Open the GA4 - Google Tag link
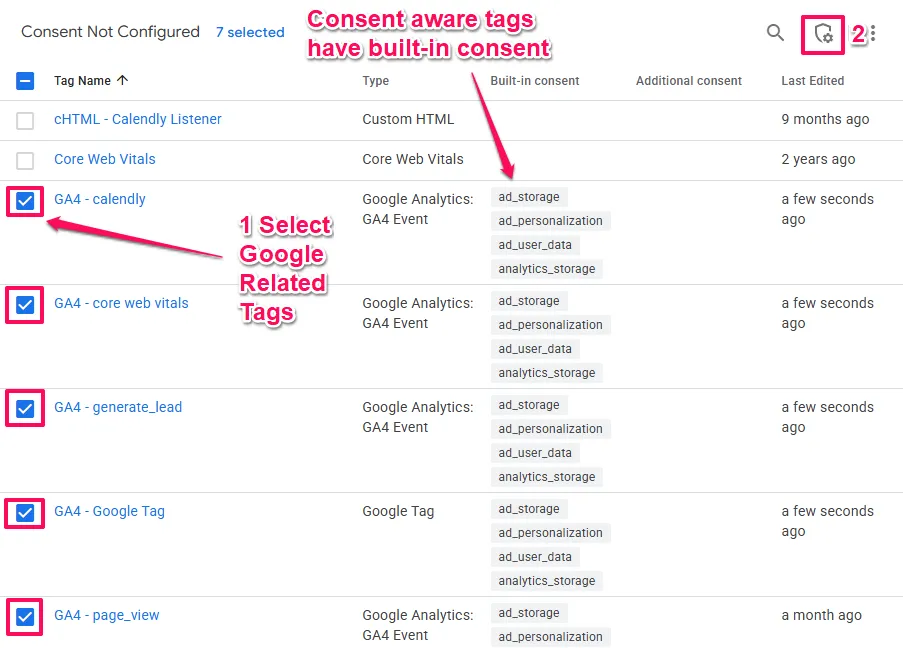This screenshot has width=903, height=648. tap(109, 511)
